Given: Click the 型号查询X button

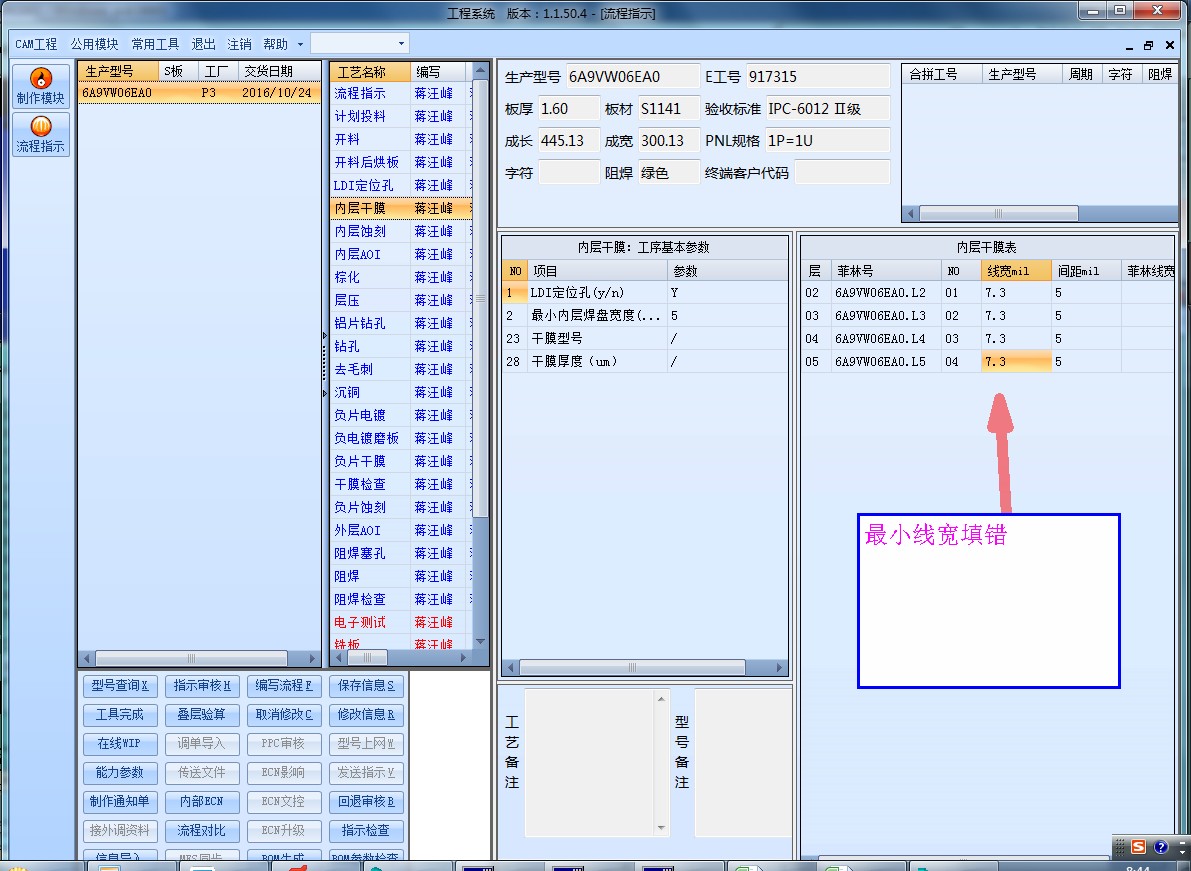Looking at the screenshot, I should point(120,686).
